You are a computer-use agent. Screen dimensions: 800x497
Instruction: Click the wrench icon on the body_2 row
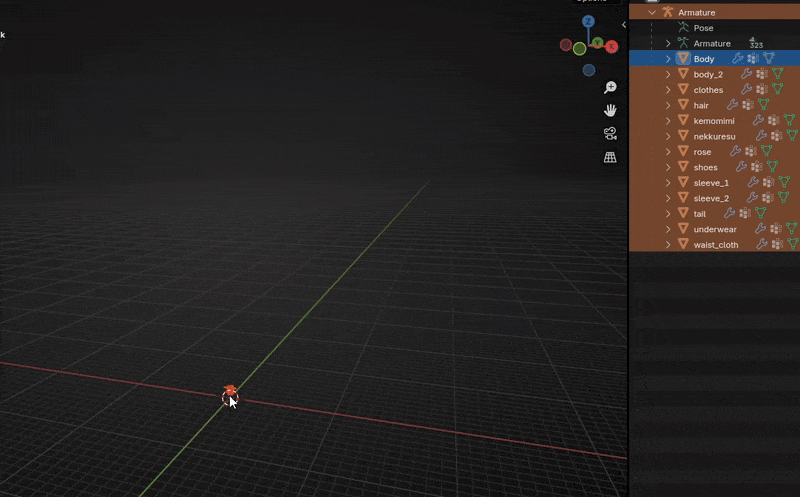point(746,74)
